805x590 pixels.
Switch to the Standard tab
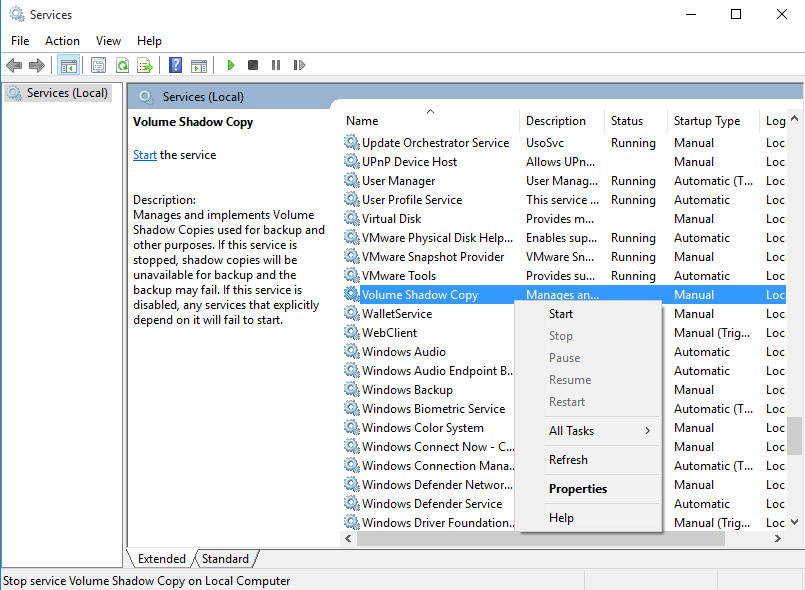pyautogui.click(x=225, y=559)
